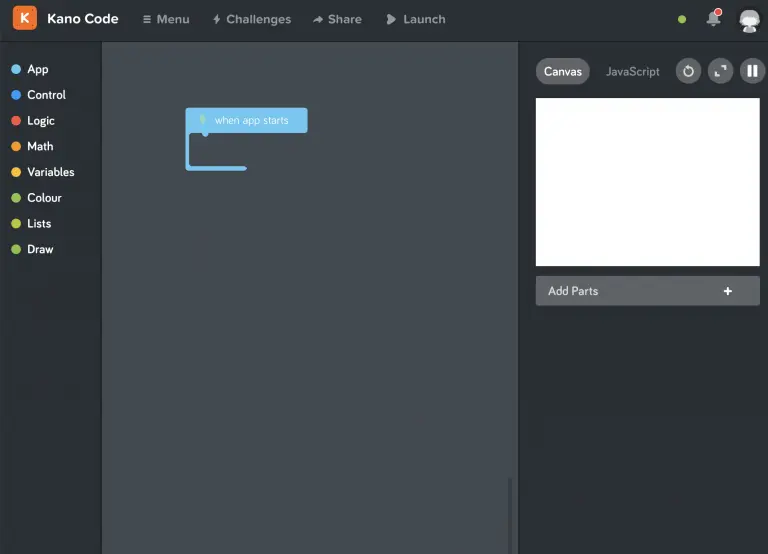
Task: Expand the App blocks category
Action: pyautogui.click(x=37, y=69)
